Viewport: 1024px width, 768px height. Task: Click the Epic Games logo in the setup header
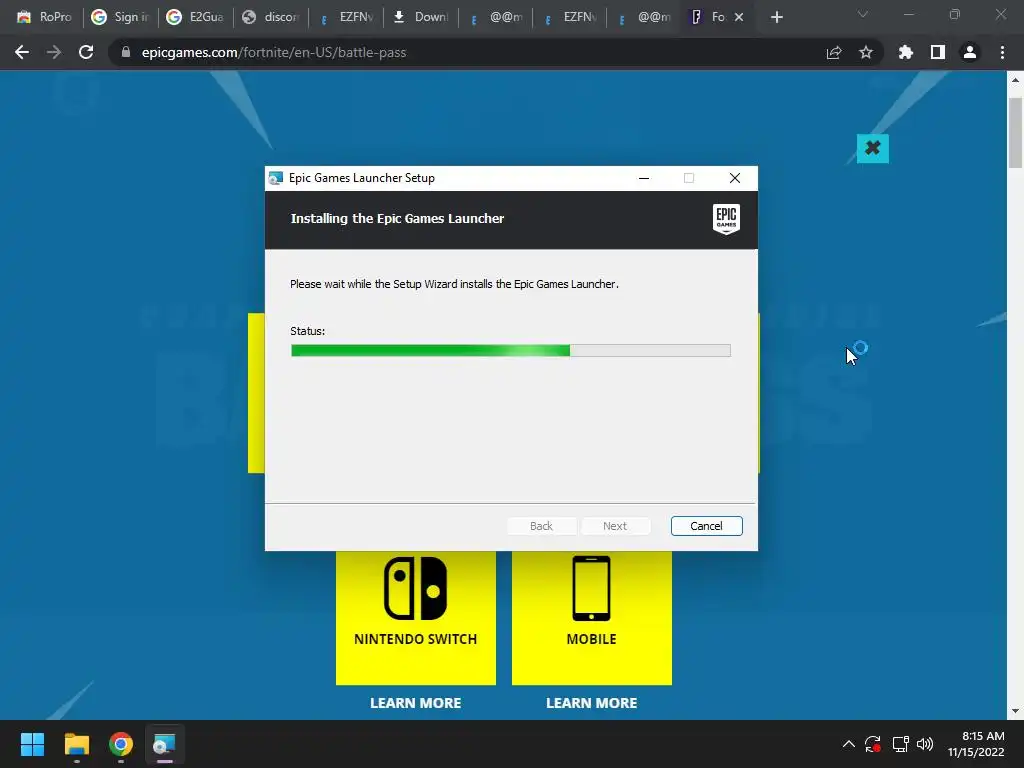click(x=726, y=219)
